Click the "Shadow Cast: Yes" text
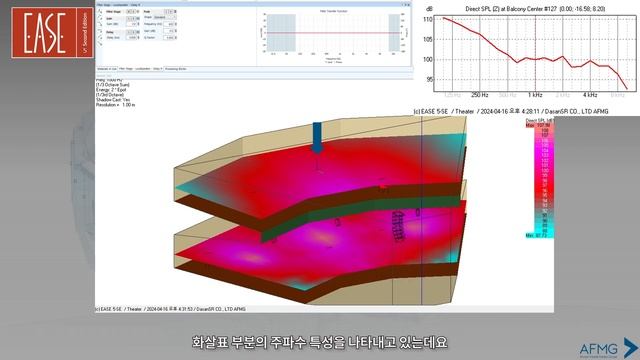Screen dimensions: 640x360 tap(113, 100)
